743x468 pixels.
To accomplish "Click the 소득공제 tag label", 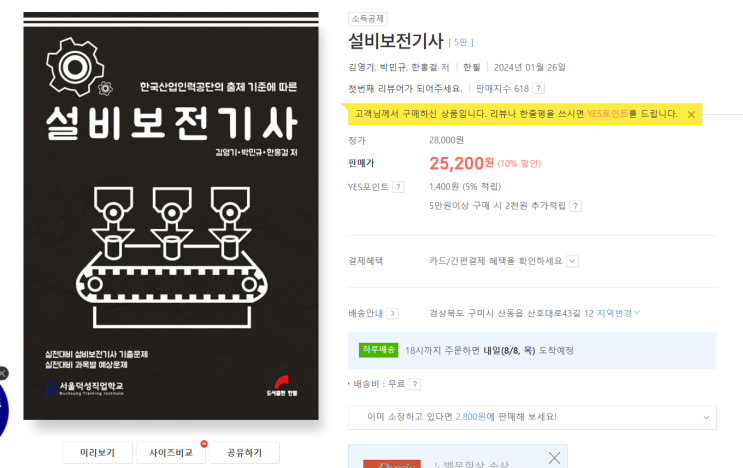I will click(x=368, y=19).
